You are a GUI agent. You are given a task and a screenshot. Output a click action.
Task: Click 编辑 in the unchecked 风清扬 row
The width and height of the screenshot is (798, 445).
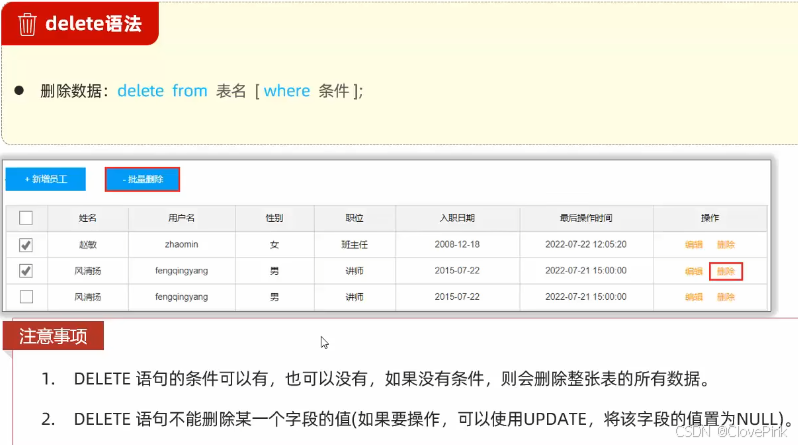click(x=694, y=297)
